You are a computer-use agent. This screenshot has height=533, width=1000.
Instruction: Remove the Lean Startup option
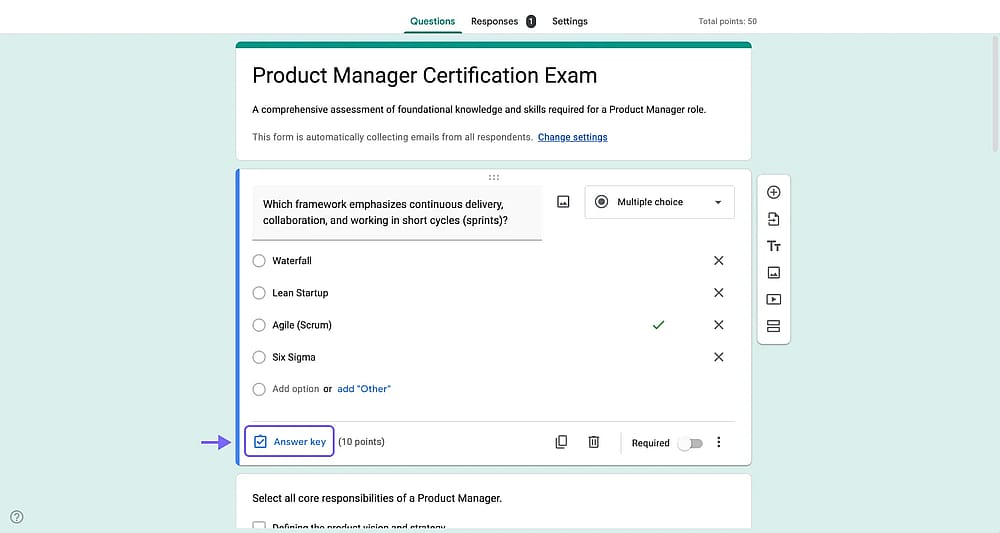pyautogui.click(x=719, y=293)
